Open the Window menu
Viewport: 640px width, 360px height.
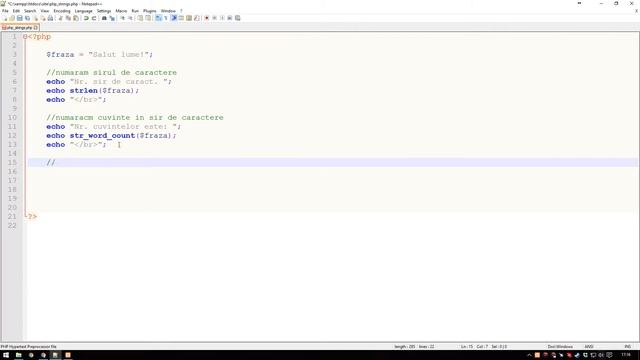168,11
